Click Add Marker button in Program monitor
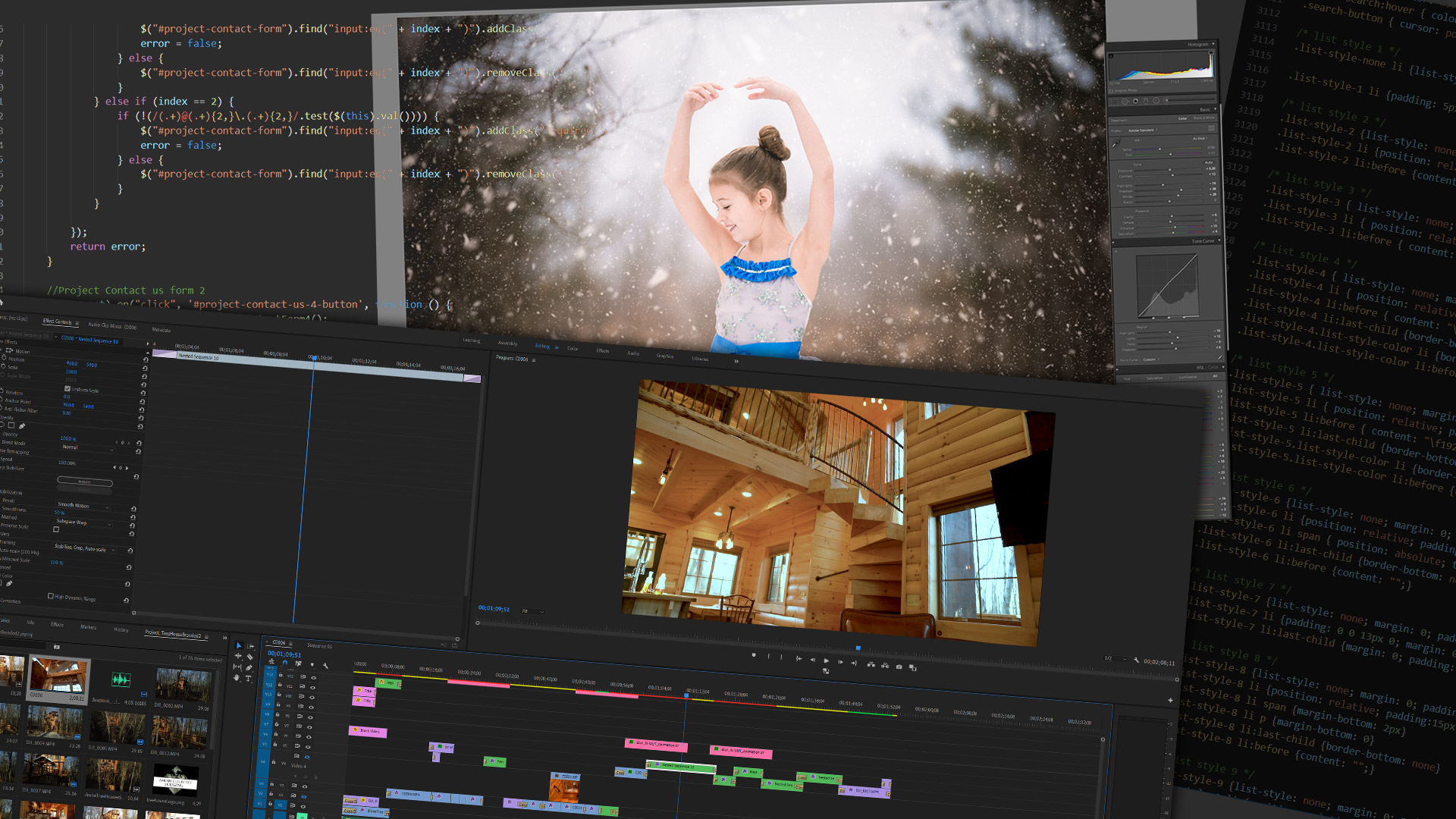This screenshot has height=819, width=1456. coord(754,655)
